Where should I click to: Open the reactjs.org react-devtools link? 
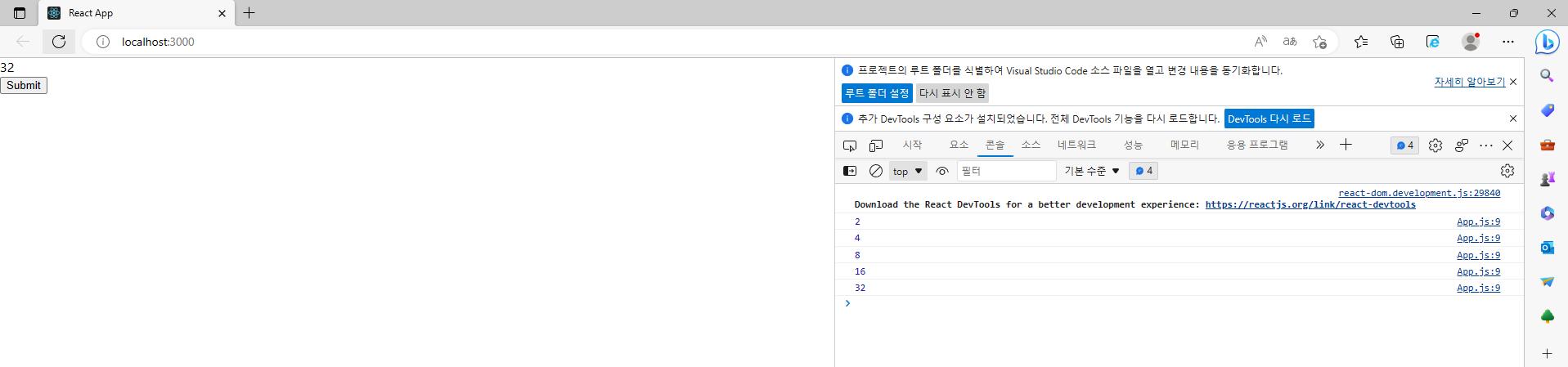[1310, 204]
